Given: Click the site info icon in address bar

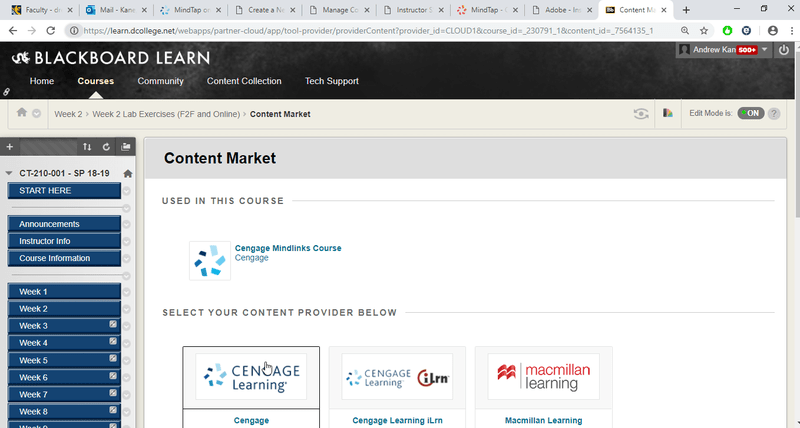Looking at the screenshot, I should click(x=74, y=31).
